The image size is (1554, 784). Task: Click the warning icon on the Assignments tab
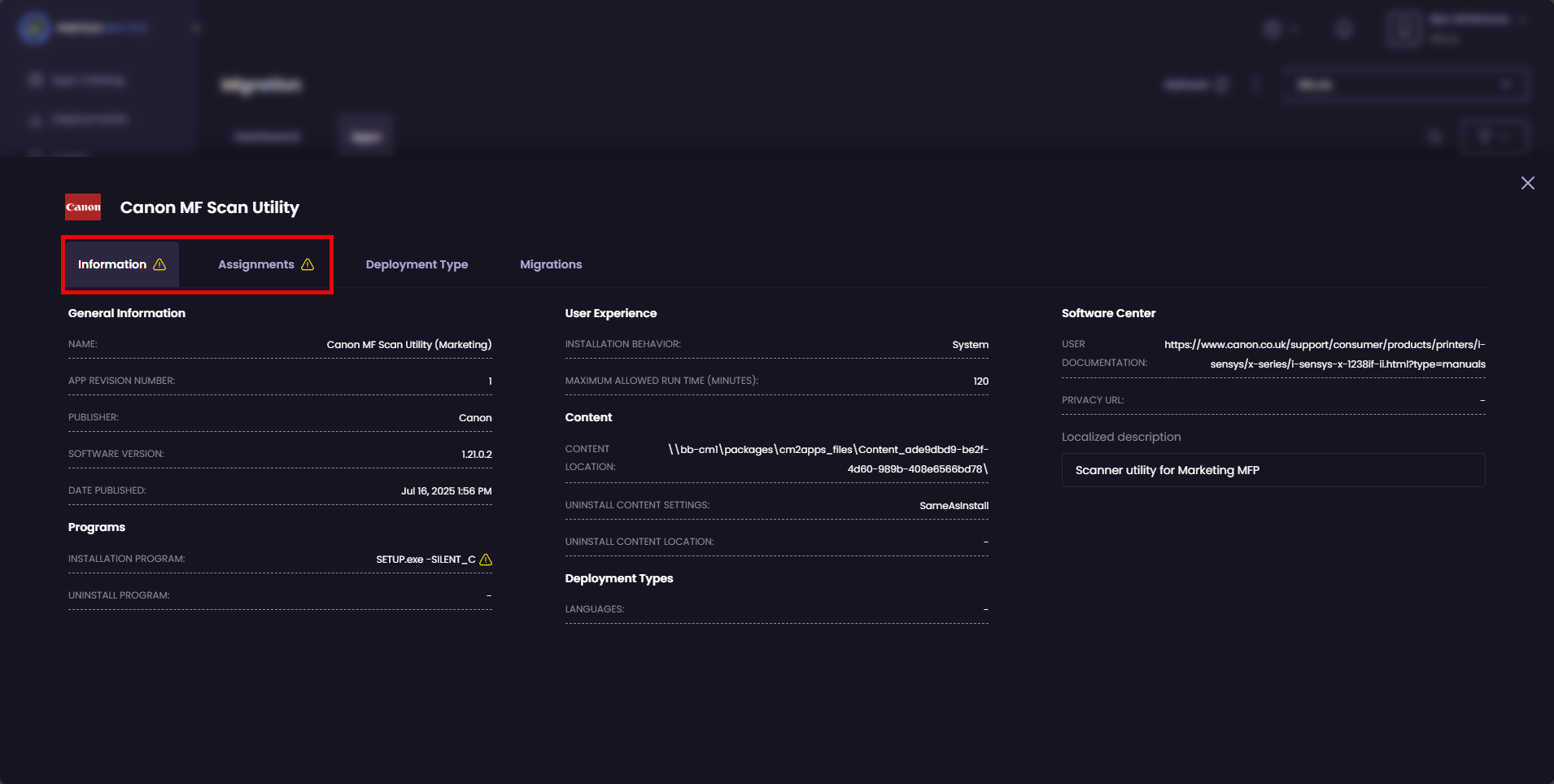click(x=308, y=264)
